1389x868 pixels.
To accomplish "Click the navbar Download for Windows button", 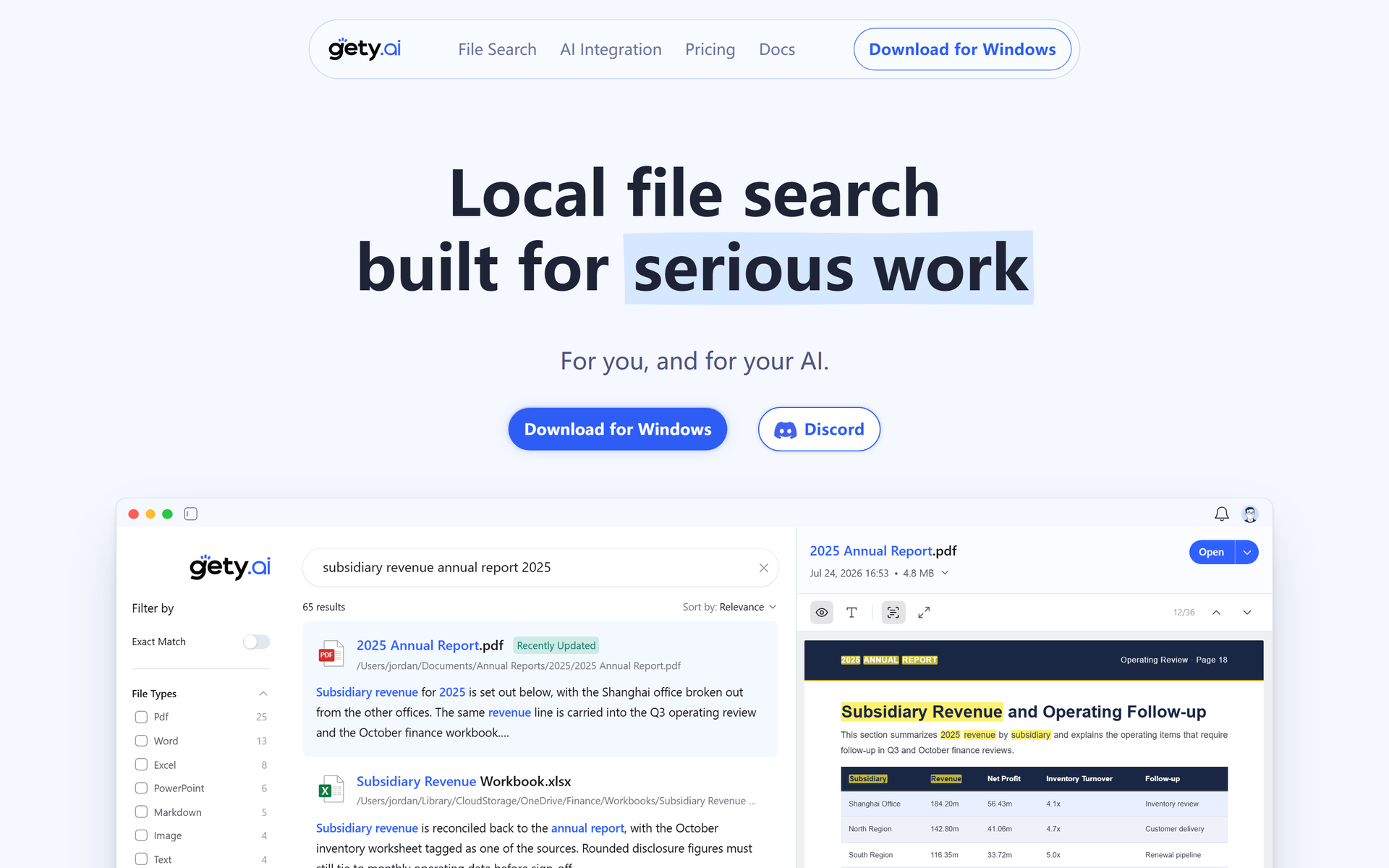I will click(x=962, y=49).
